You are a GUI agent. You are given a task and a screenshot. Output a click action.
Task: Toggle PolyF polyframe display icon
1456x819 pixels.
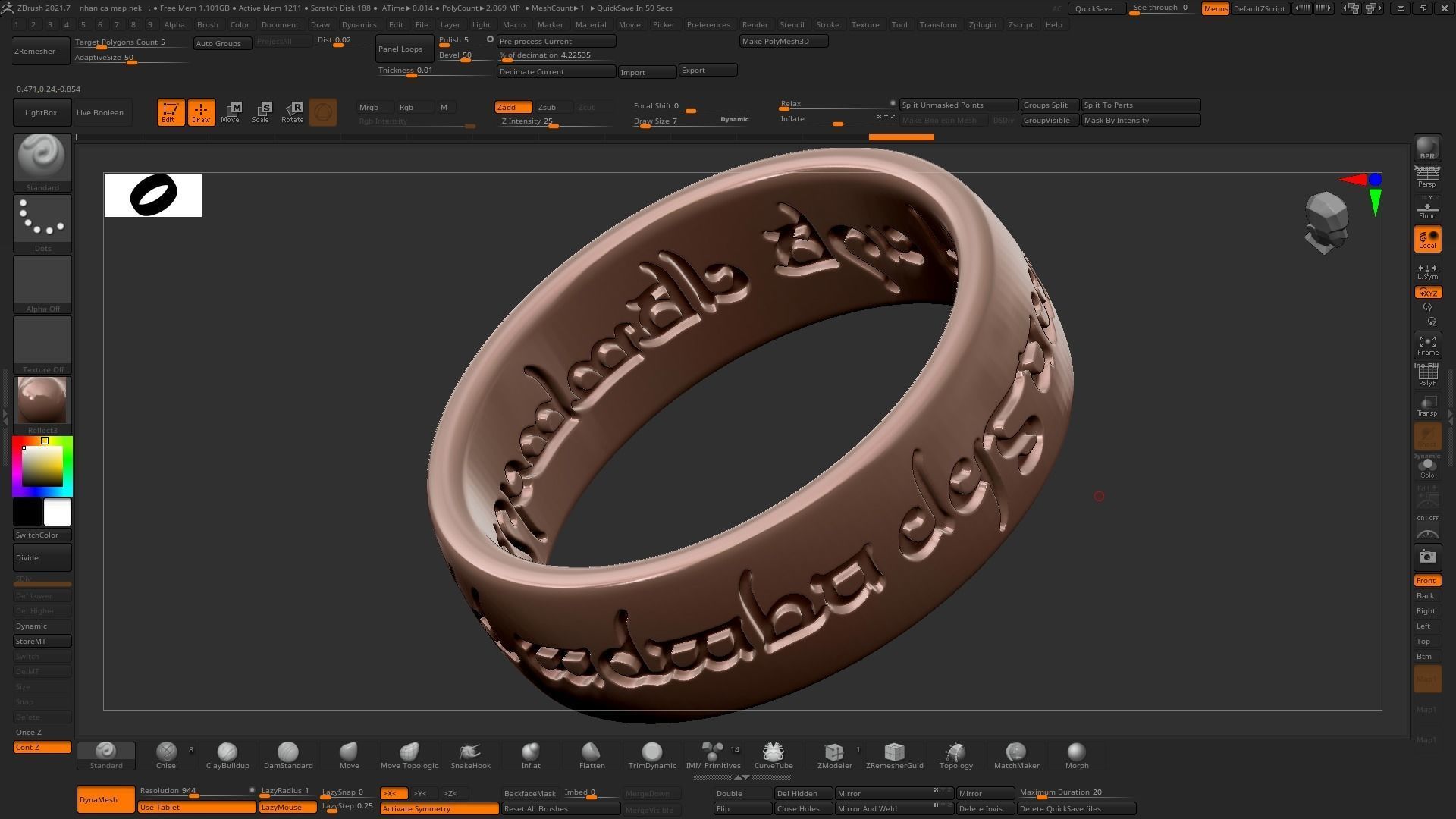pos(1427,375)
